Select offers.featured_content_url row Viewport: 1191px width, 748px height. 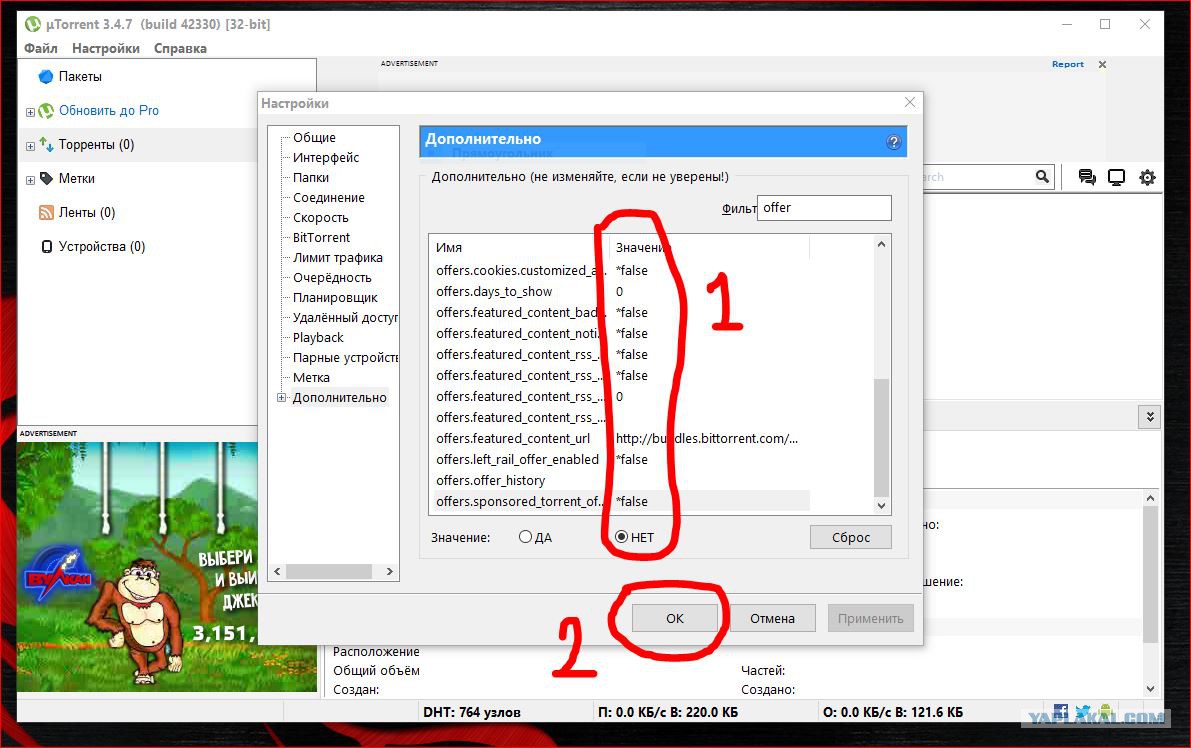[x=621, y=438]
